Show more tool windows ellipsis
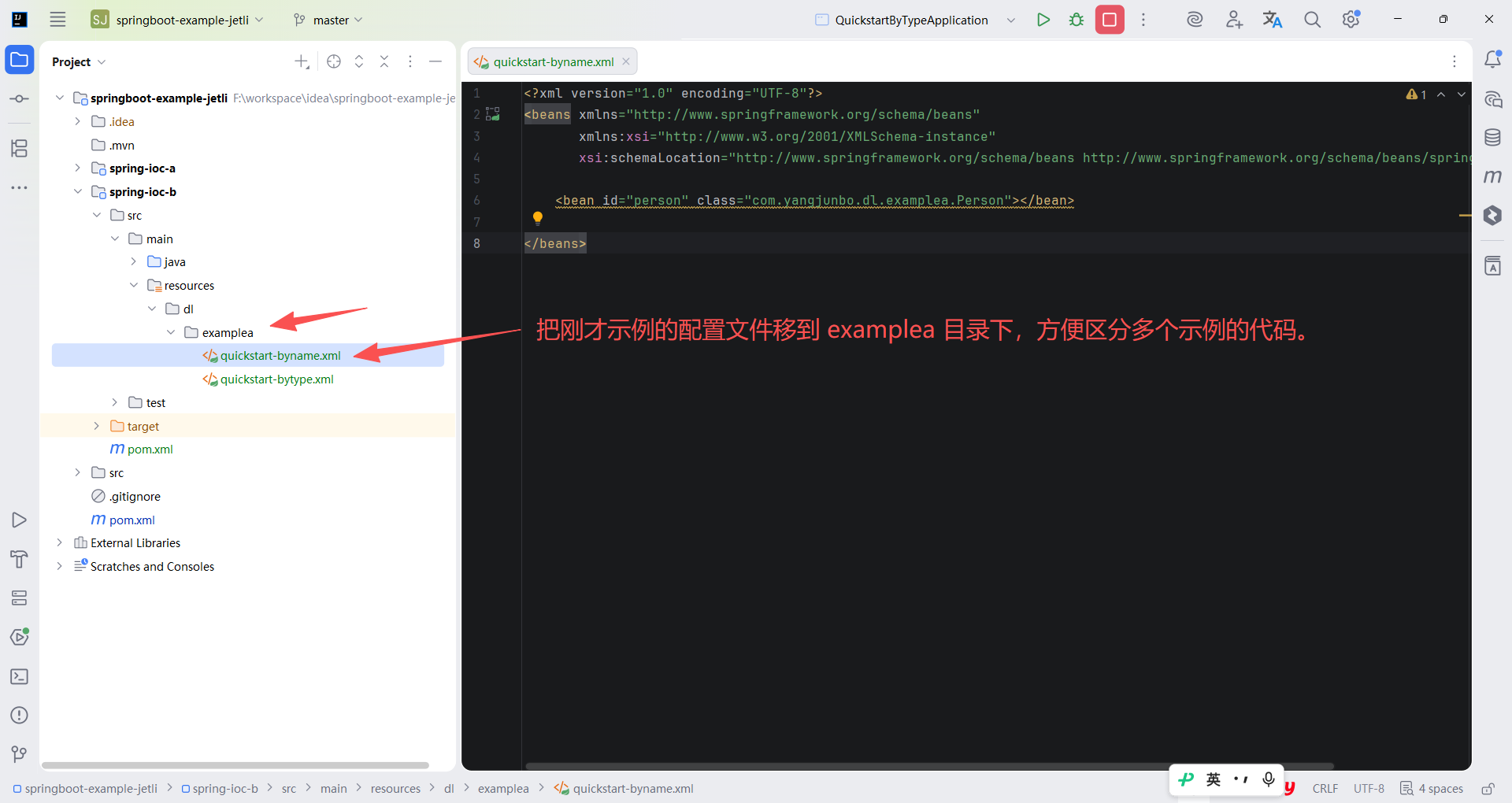This screenshot has height=803, width=1512. pyautogui.click(x=20, y=187)
